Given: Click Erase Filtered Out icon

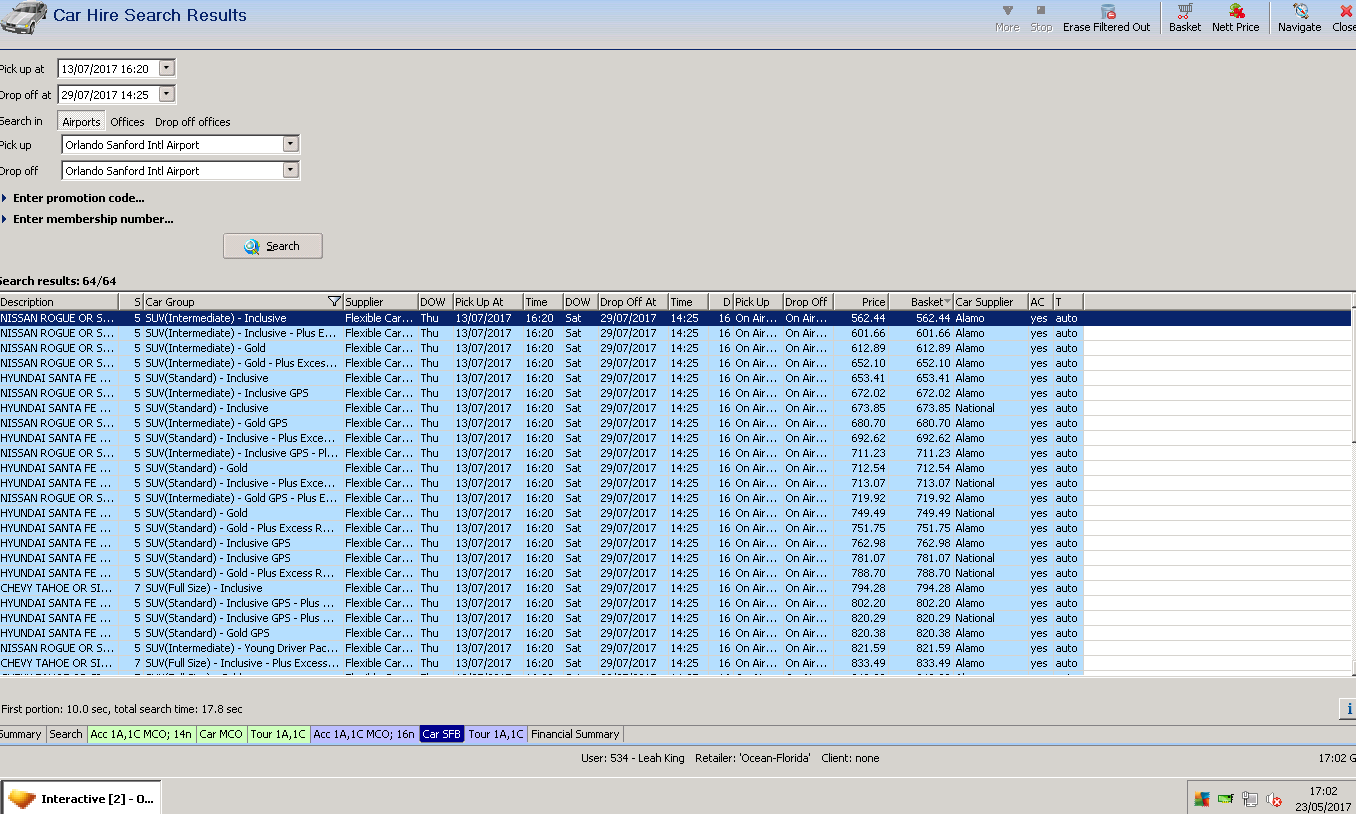Looking at the screenshot, I should pos(1107,12).
